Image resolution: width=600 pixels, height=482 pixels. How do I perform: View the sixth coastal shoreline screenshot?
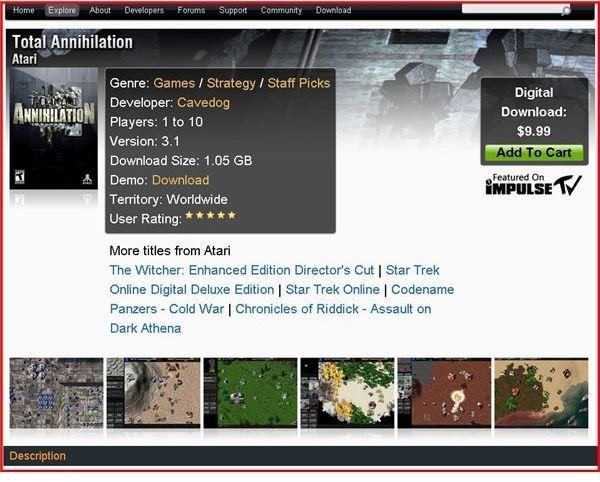click(x=541, y=393)
